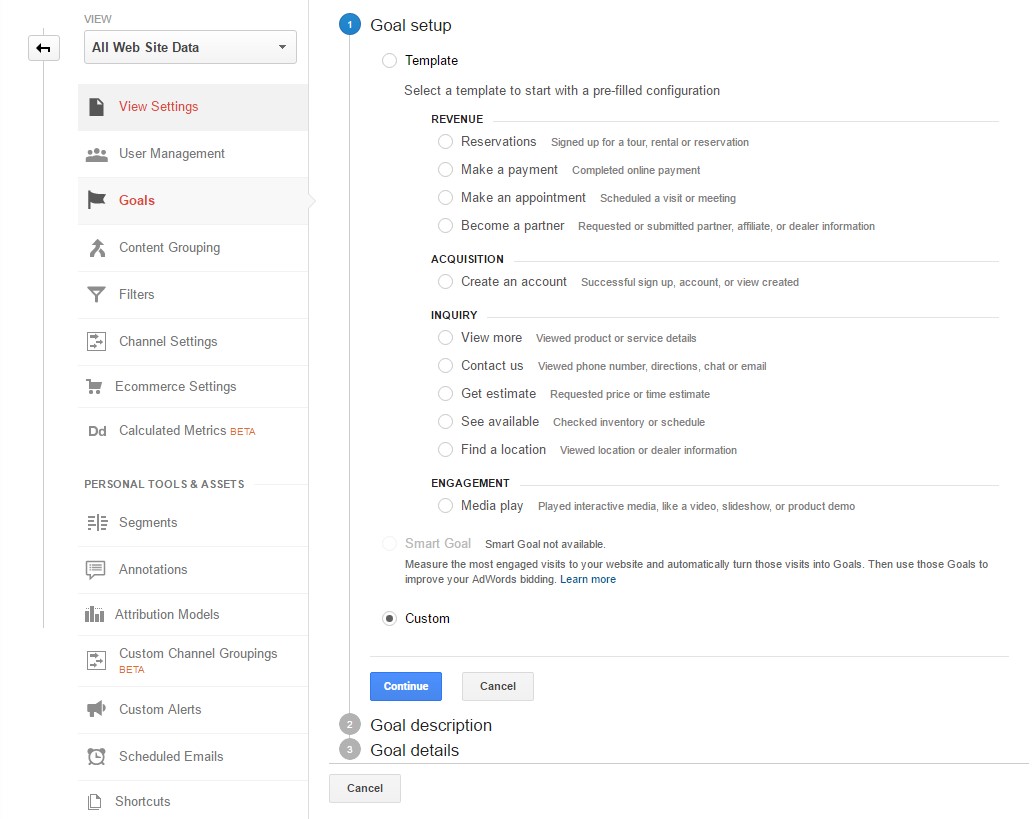Go to Custom Alerts menu item
The width and height of the screenshot is (1035, 819).
coord(193,709)
